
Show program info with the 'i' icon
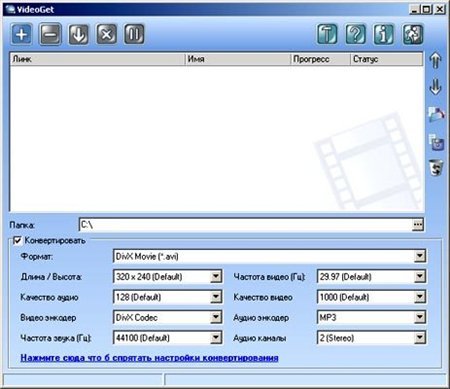coord(384,34)
